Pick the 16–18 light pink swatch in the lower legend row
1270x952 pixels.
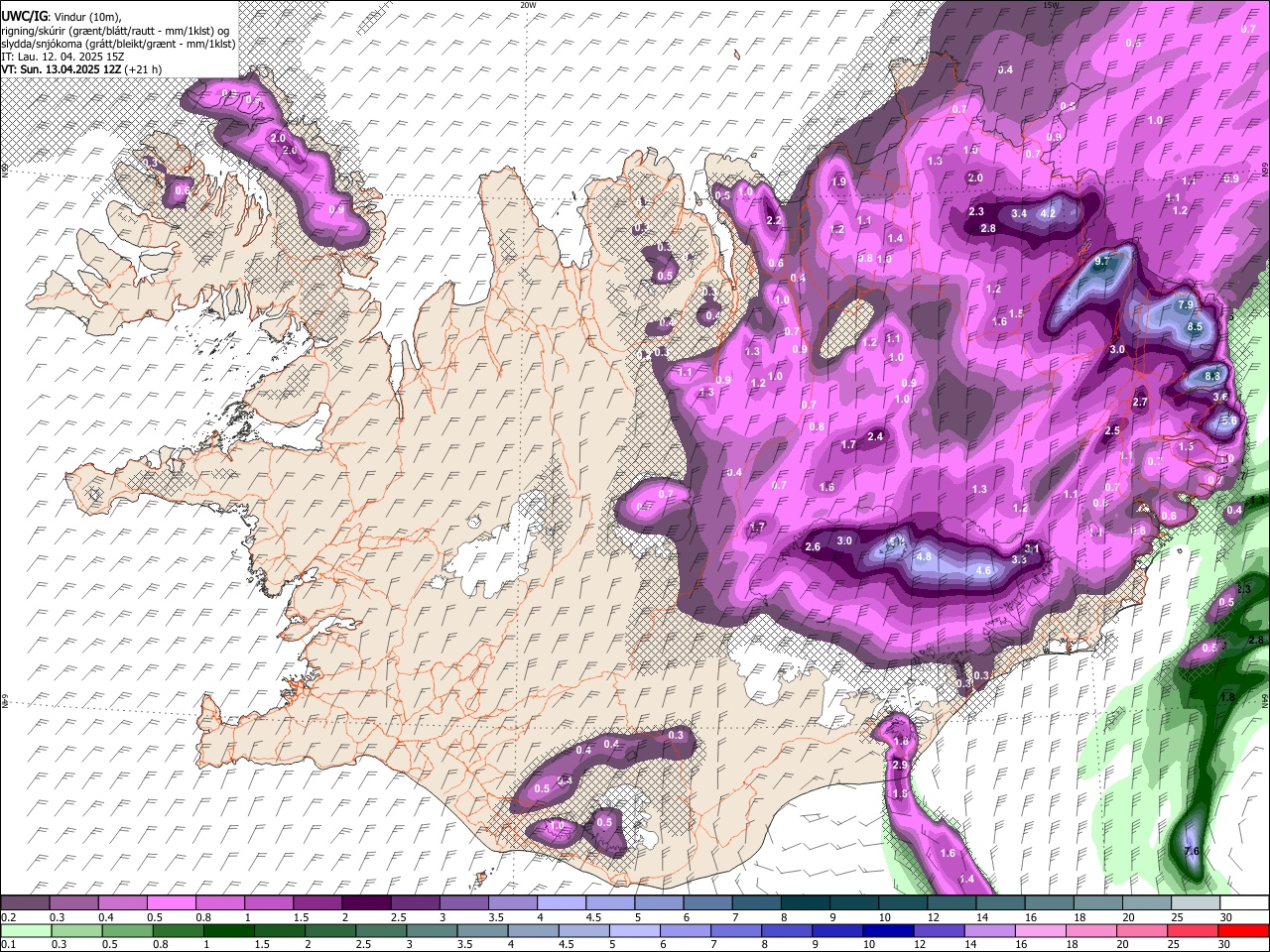point(1040,930)
